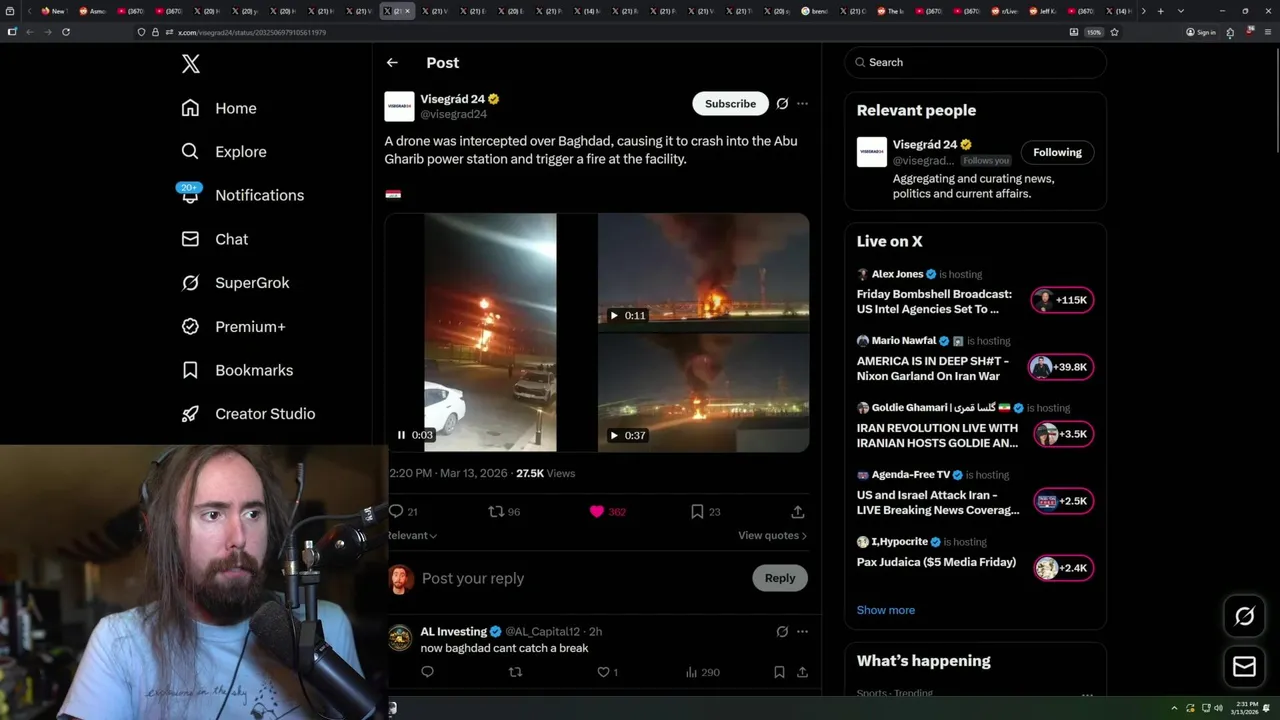1280x720 pixels.
Task: Click Show more under Live on X
Action: click(x=885, y=610)
